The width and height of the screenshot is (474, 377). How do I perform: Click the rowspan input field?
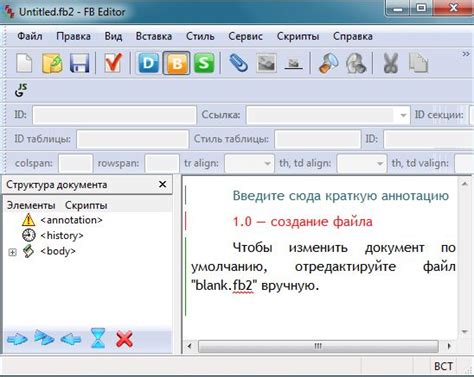click(162, 163)
